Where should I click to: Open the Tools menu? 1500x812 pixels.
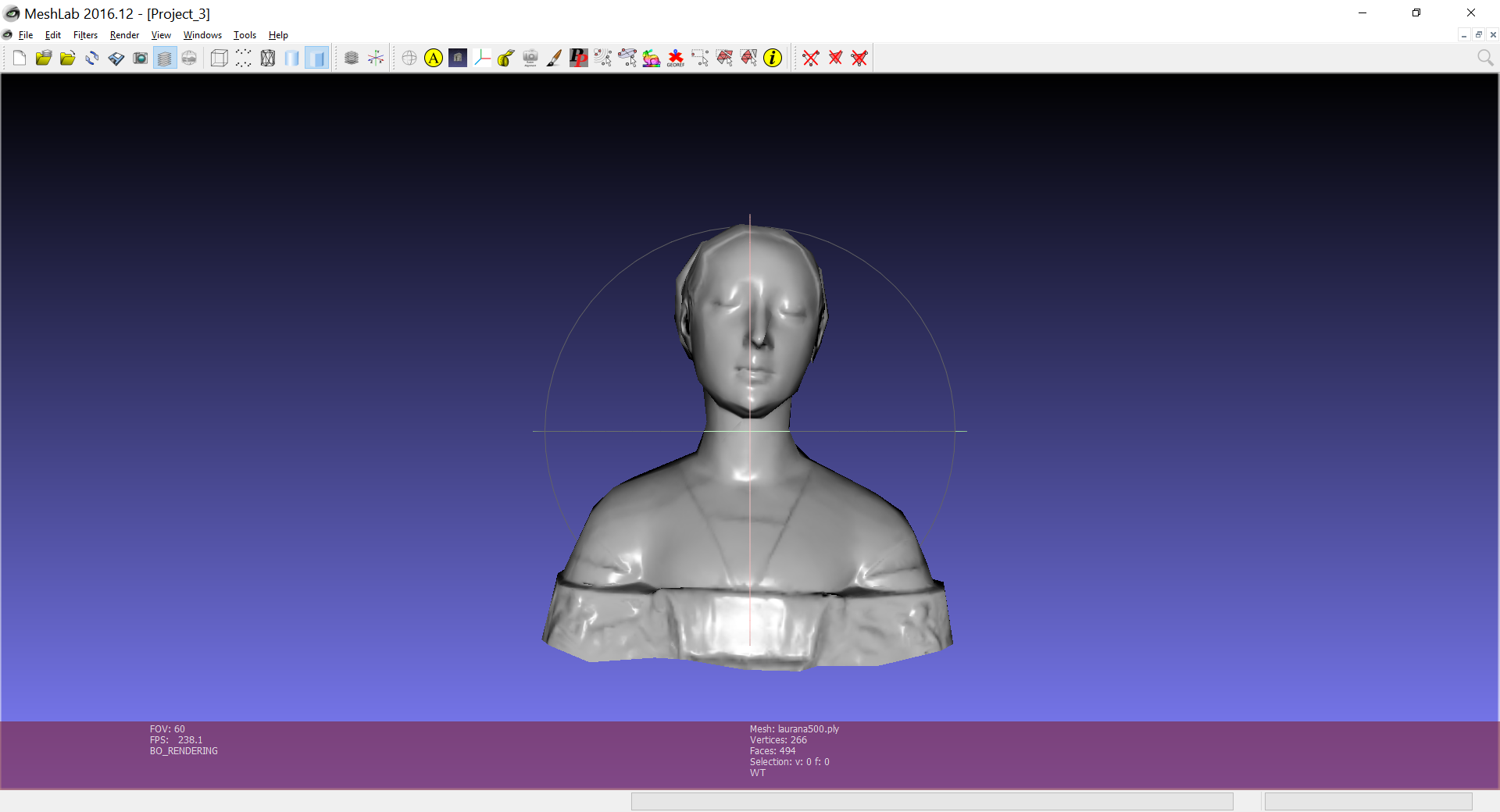click(245, 35)
